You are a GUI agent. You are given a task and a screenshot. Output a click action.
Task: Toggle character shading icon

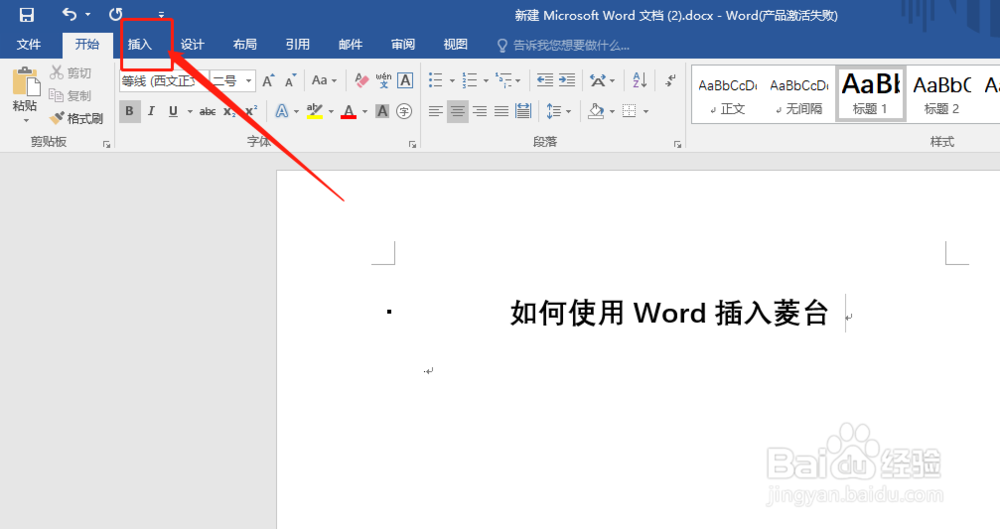(382, 111)
